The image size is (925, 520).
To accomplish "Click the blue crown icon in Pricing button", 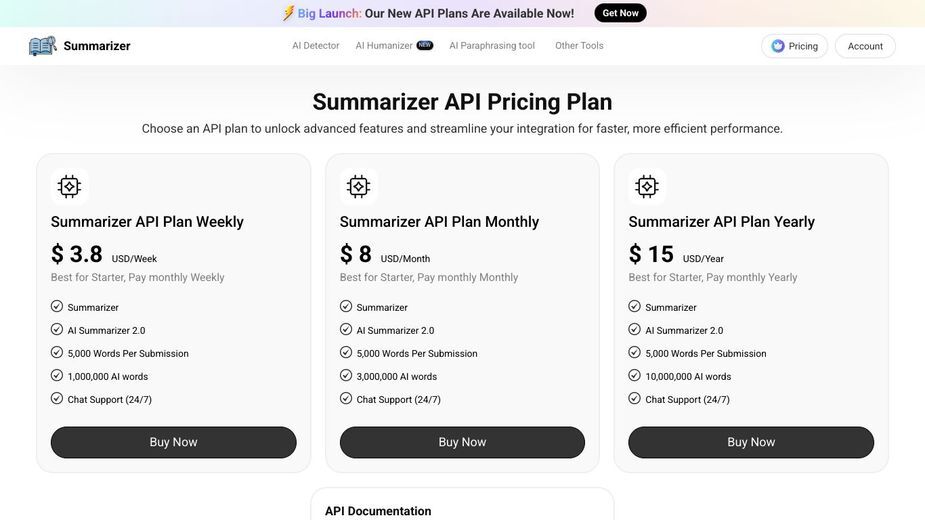I will click(x=778, y=46).
